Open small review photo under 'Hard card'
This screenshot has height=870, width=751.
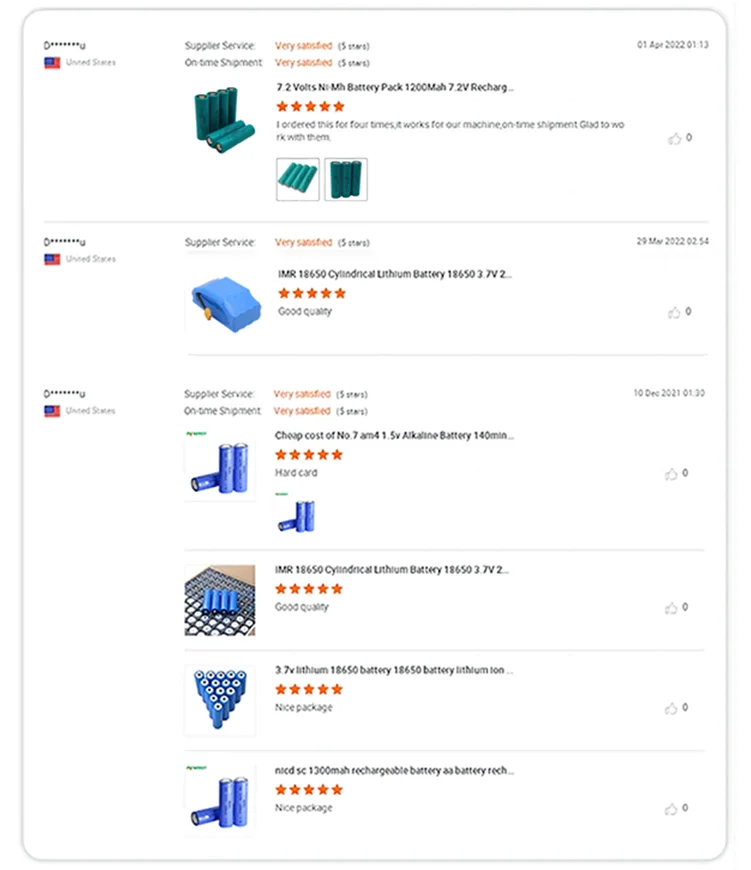pyautogui.click(x=297, y=512)
